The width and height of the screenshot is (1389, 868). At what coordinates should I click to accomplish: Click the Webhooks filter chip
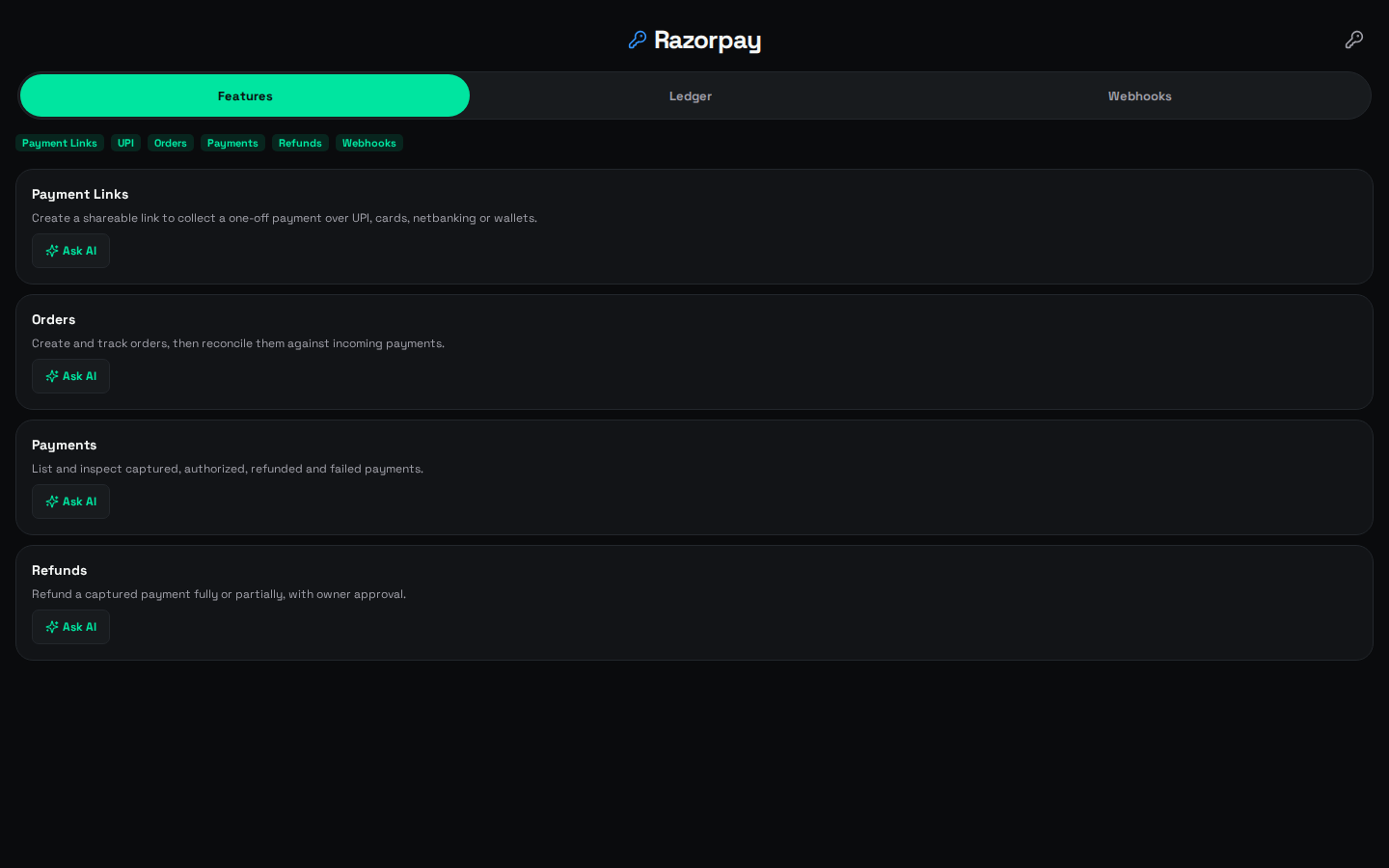(x=369, y=143)
